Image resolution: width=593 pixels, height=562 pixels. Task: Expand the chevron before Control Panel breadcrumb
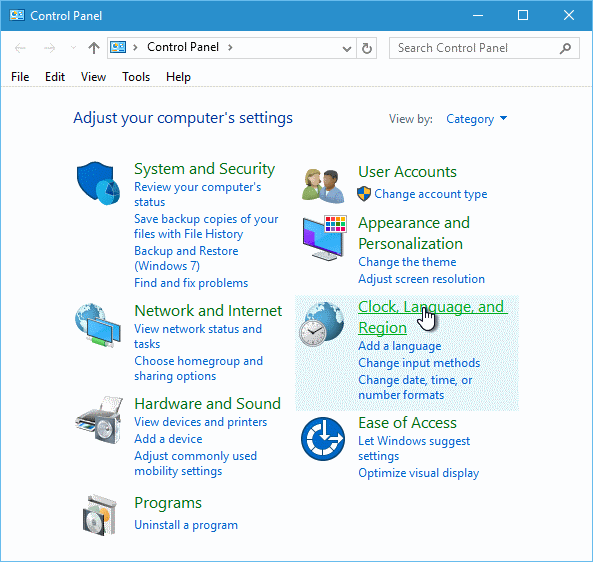coord(135,47)
